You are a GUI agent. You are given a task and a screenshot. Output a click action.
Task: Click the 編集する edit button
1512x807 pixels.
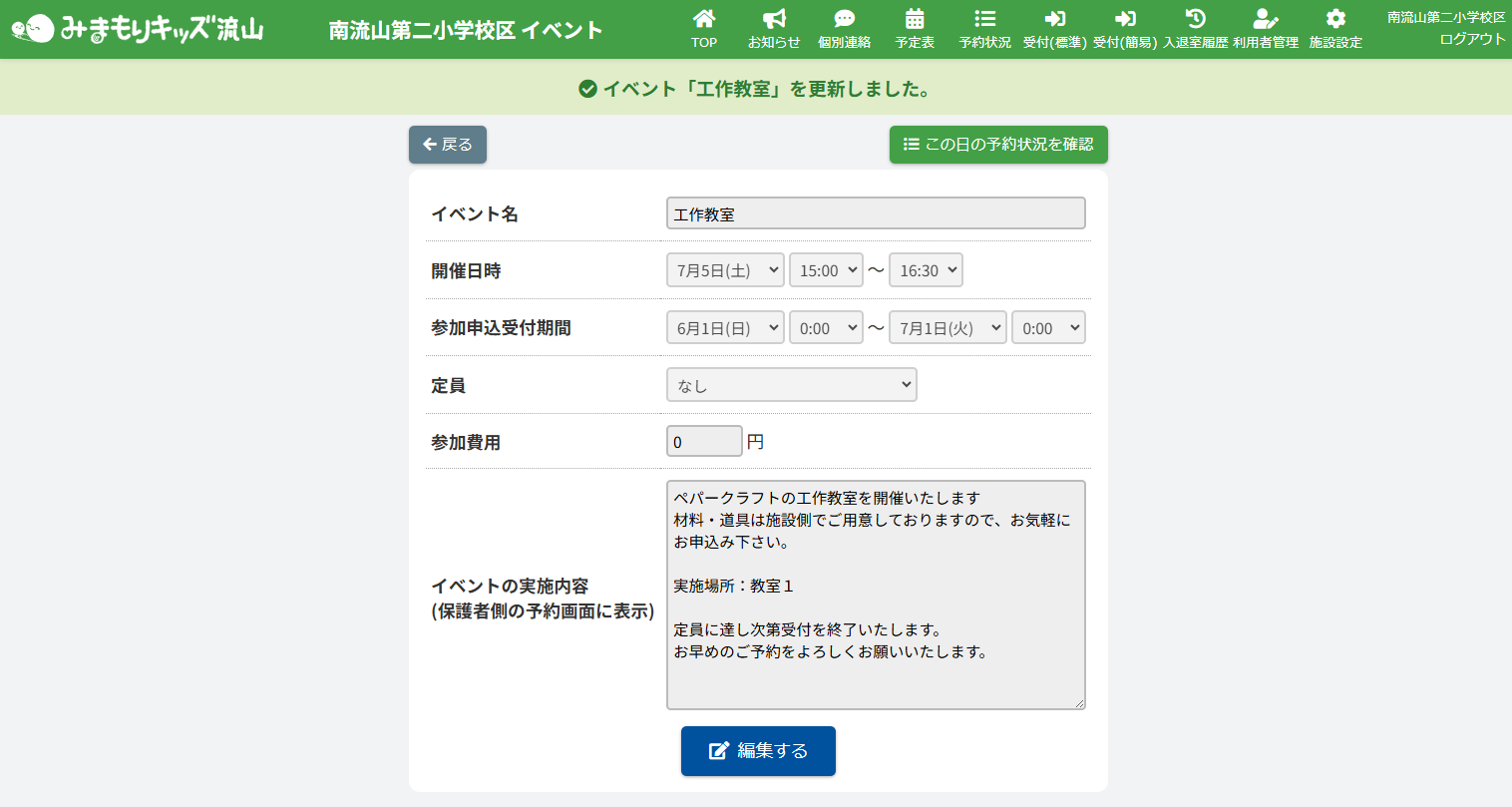point(758,751)
